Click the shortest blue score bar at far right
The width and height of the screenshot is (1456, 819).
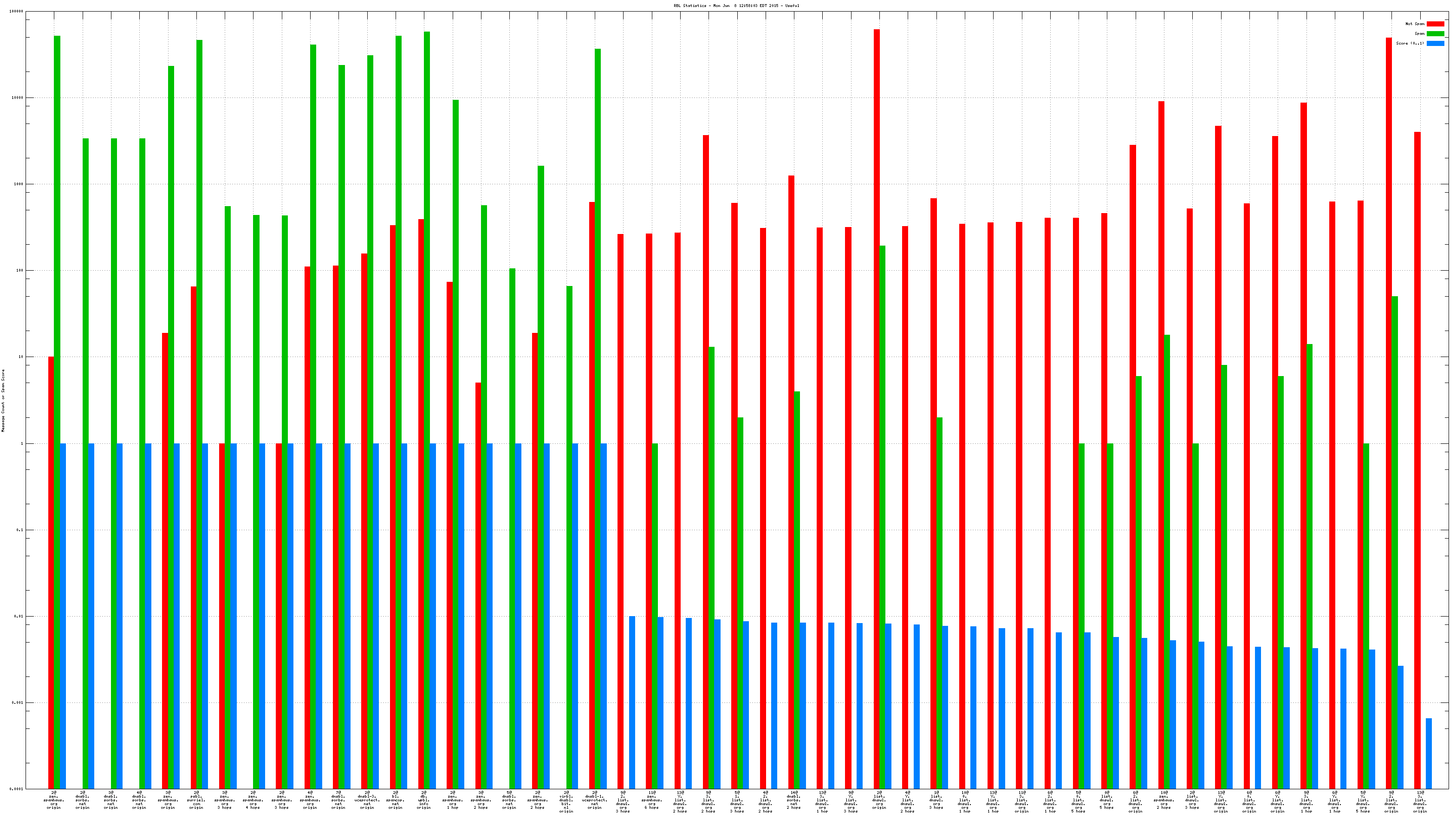point(1428,753)
